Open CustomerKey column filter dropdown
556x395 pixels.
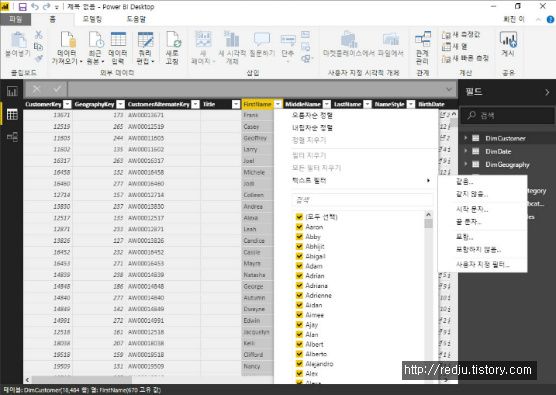pos(67,104)
